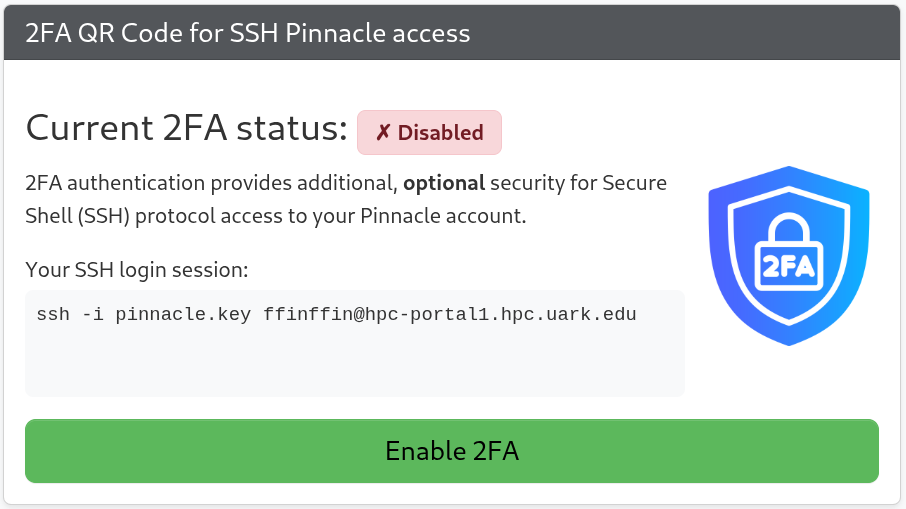
Task: Click the padlock shackle inside the shield
Action: pos(790,227)
